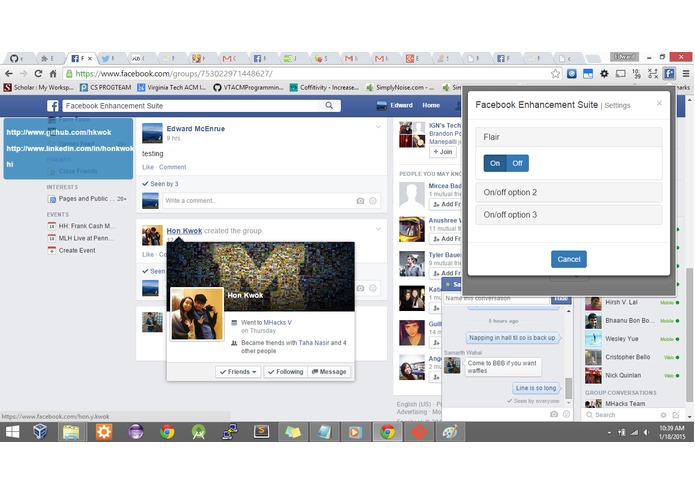Open Sublime Text from the taskbar
695x494 pixels.
point(261,432)
